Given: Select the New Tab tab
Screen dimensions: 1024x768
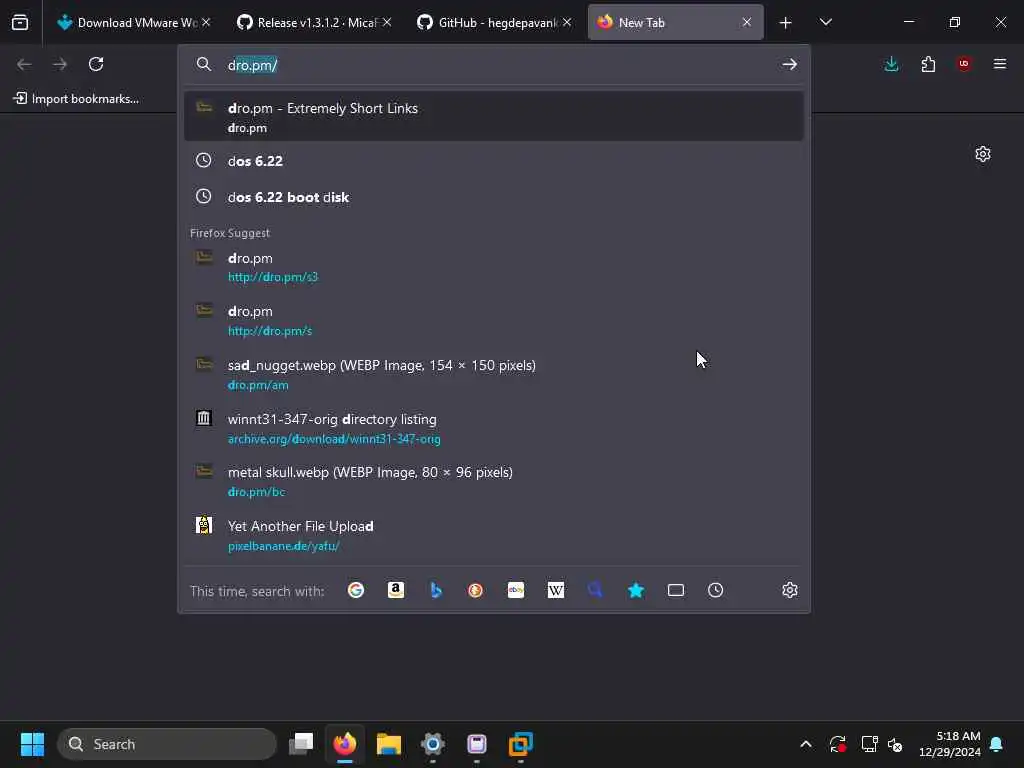Looking at the screenshot, I should (x=675, y=22).
